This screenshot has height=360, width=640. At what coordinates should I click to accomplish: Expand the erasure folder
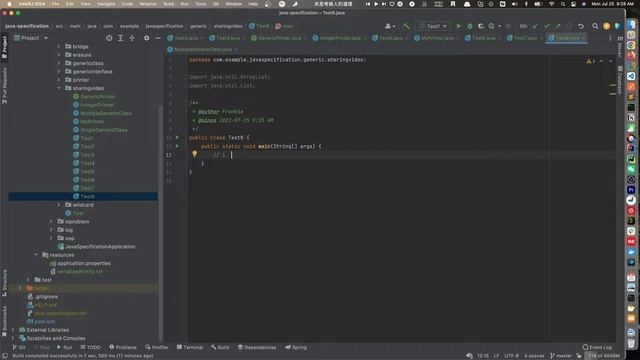click(59, 55)
